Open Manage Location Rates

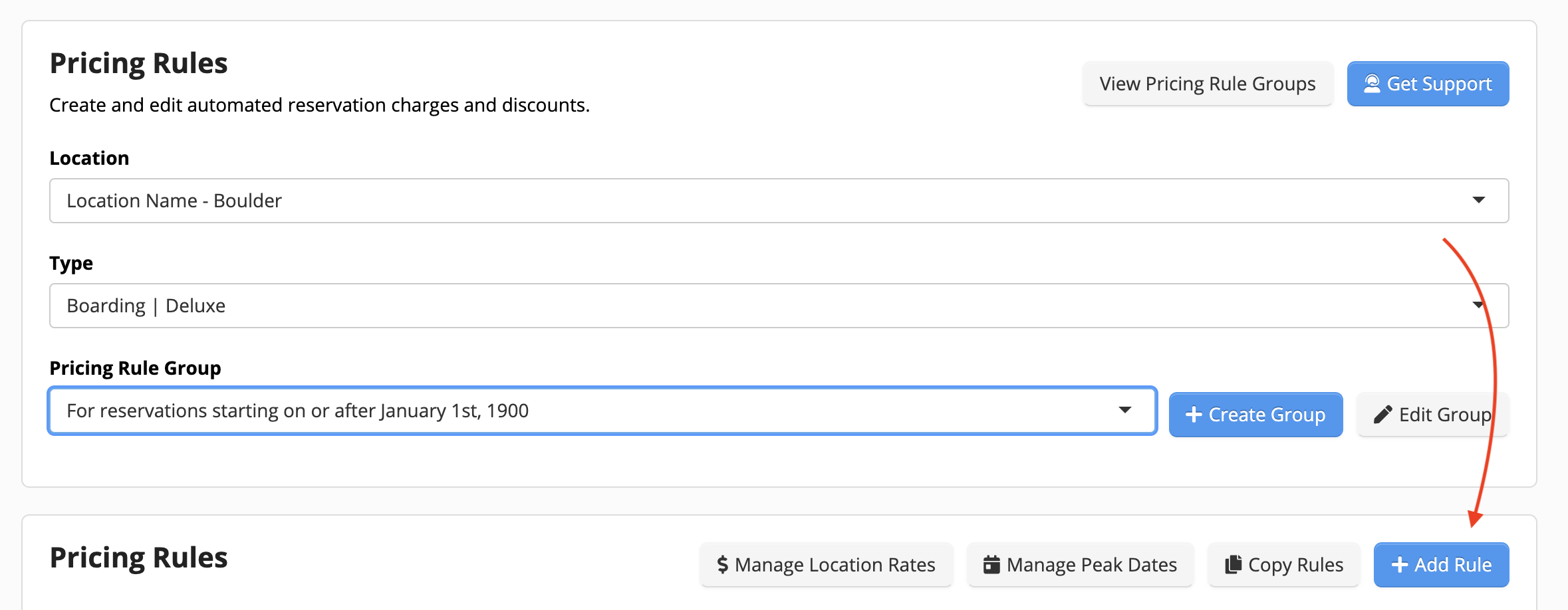coord(826,564)
